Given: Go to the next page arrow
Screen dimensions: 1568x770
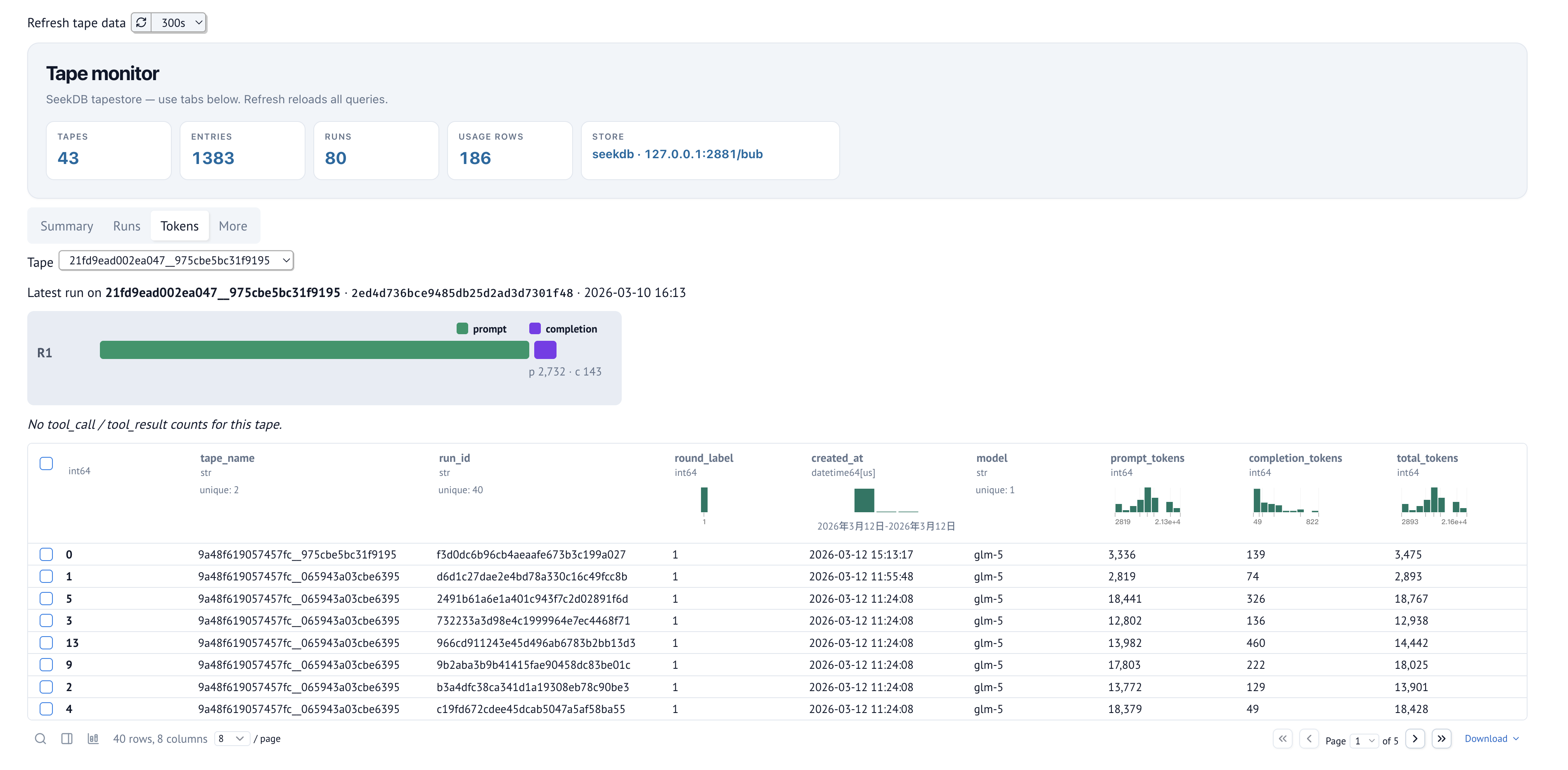Looking at the screenshot, I should (x=1414, y=739).
